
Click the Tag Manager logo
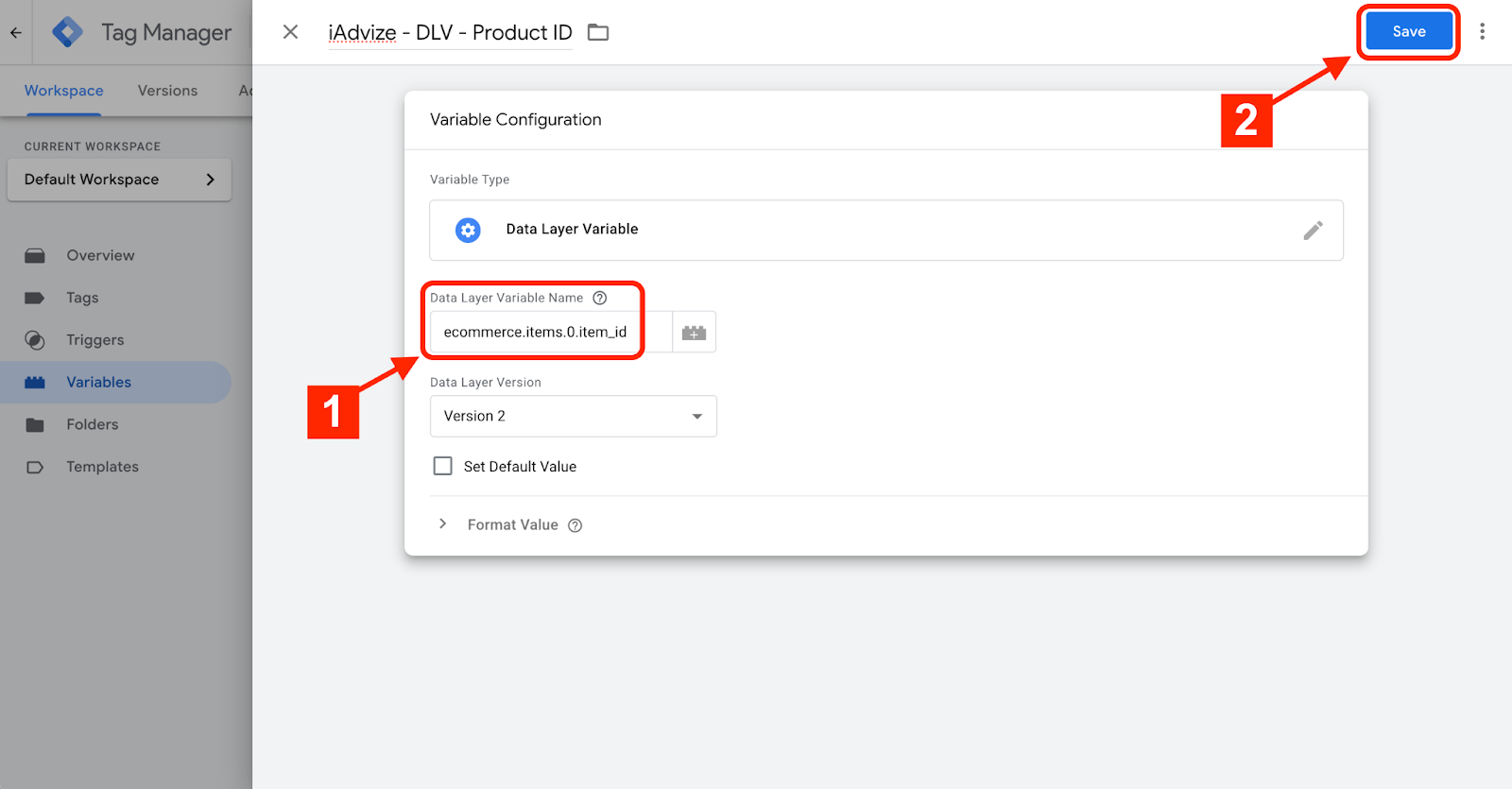click(67, 32)
